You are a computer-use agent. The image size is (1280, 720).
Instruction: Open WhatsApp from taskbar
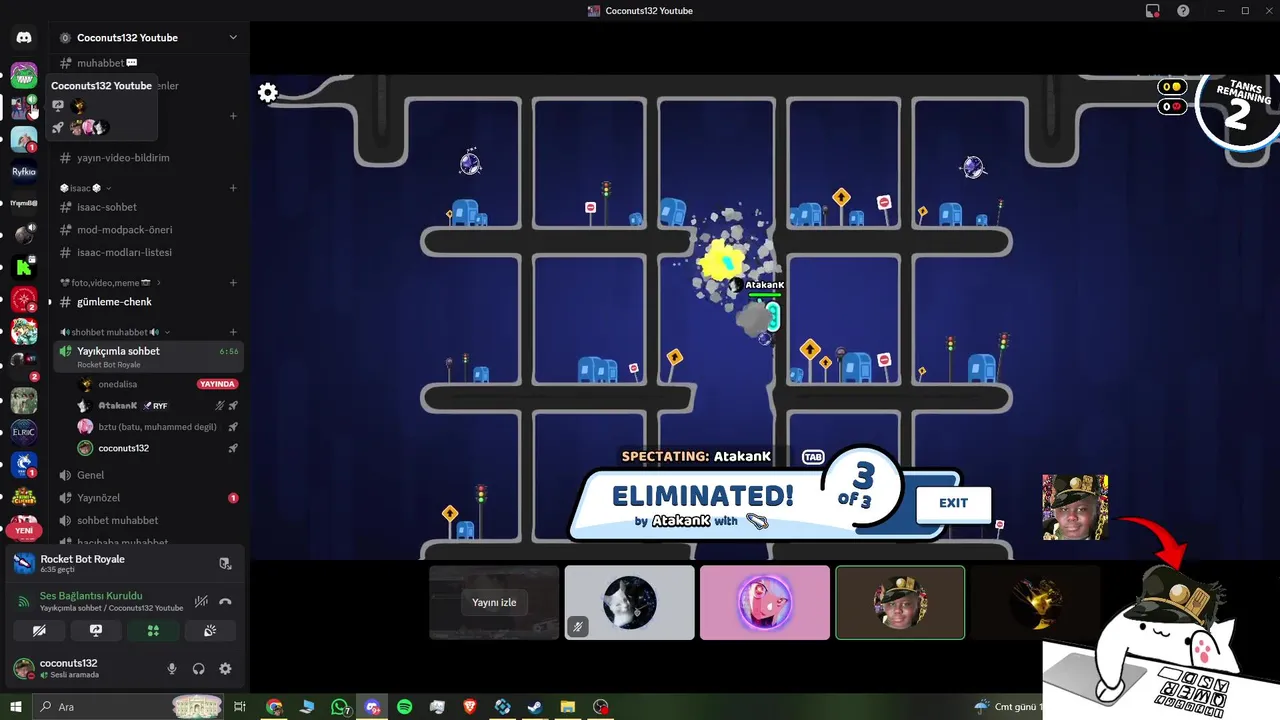[x=340, y=707]
